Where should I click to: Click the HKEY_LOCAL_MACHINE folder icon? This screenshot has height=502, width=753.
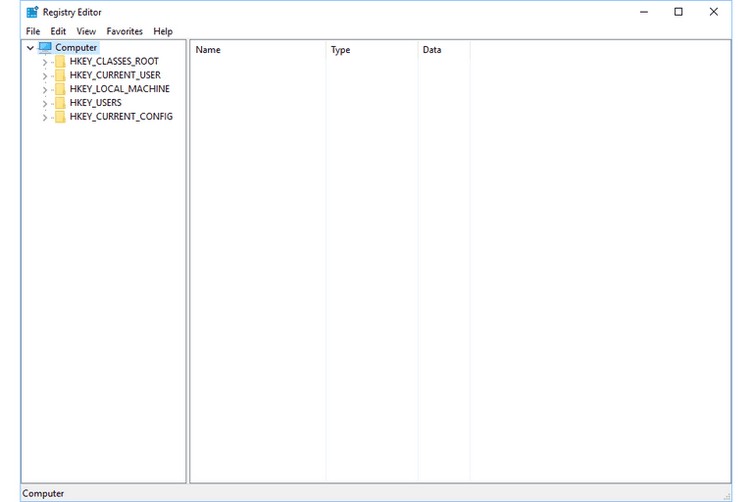point(60,89)
